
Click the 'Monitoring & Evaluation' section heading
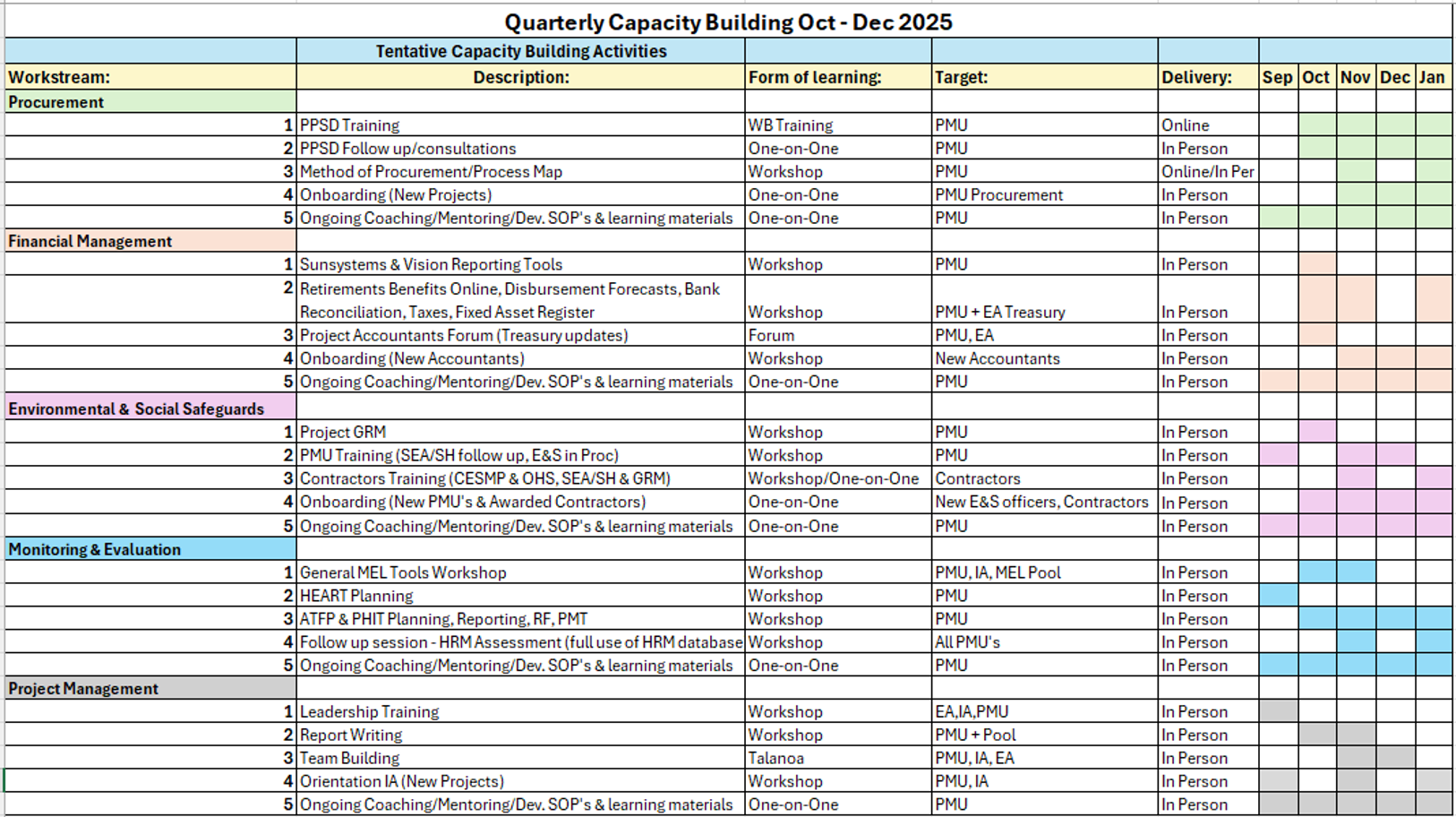tap(150, 549)
